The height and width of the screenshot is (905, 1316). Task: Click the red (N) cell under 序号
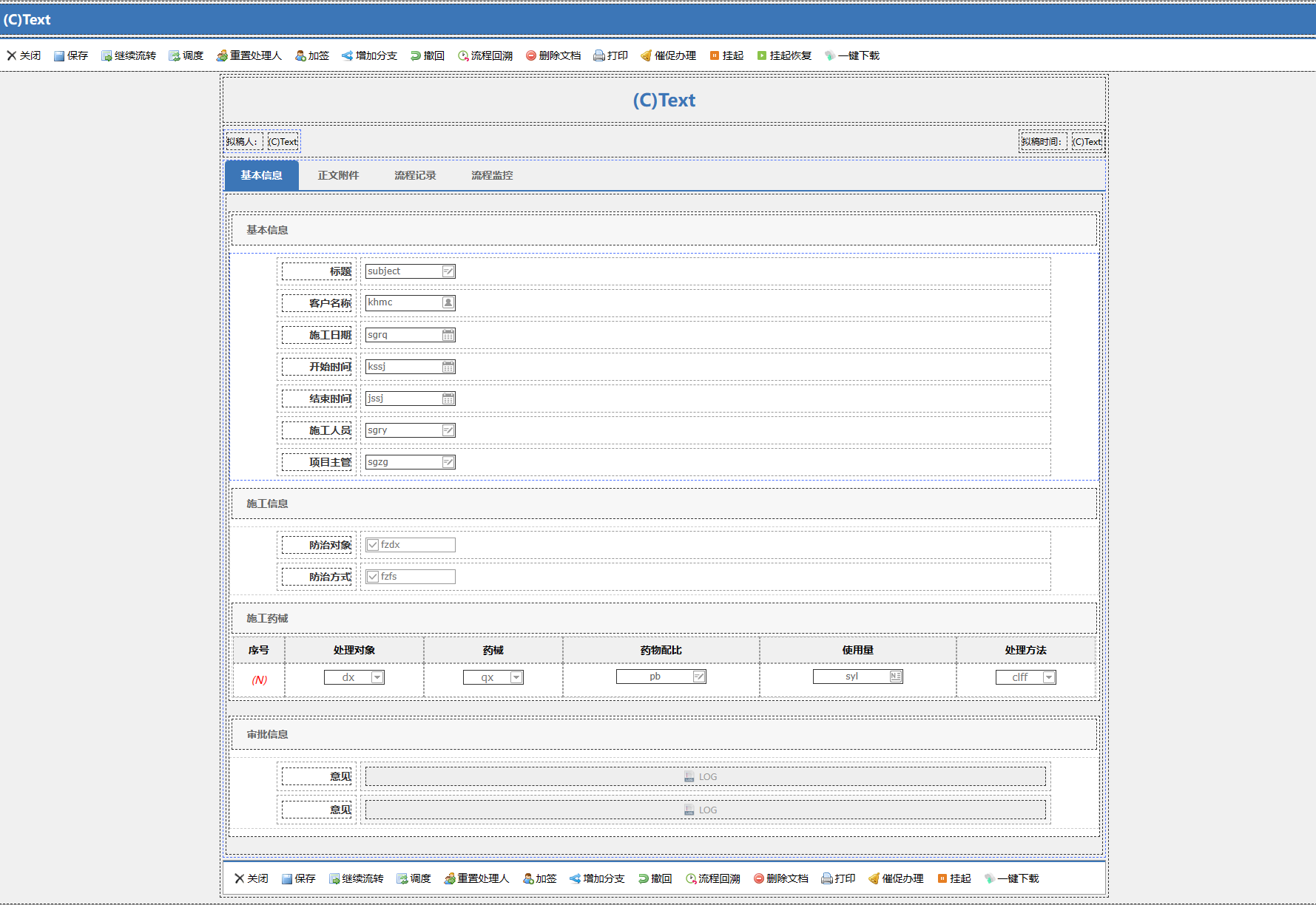(x=259, y=679)
